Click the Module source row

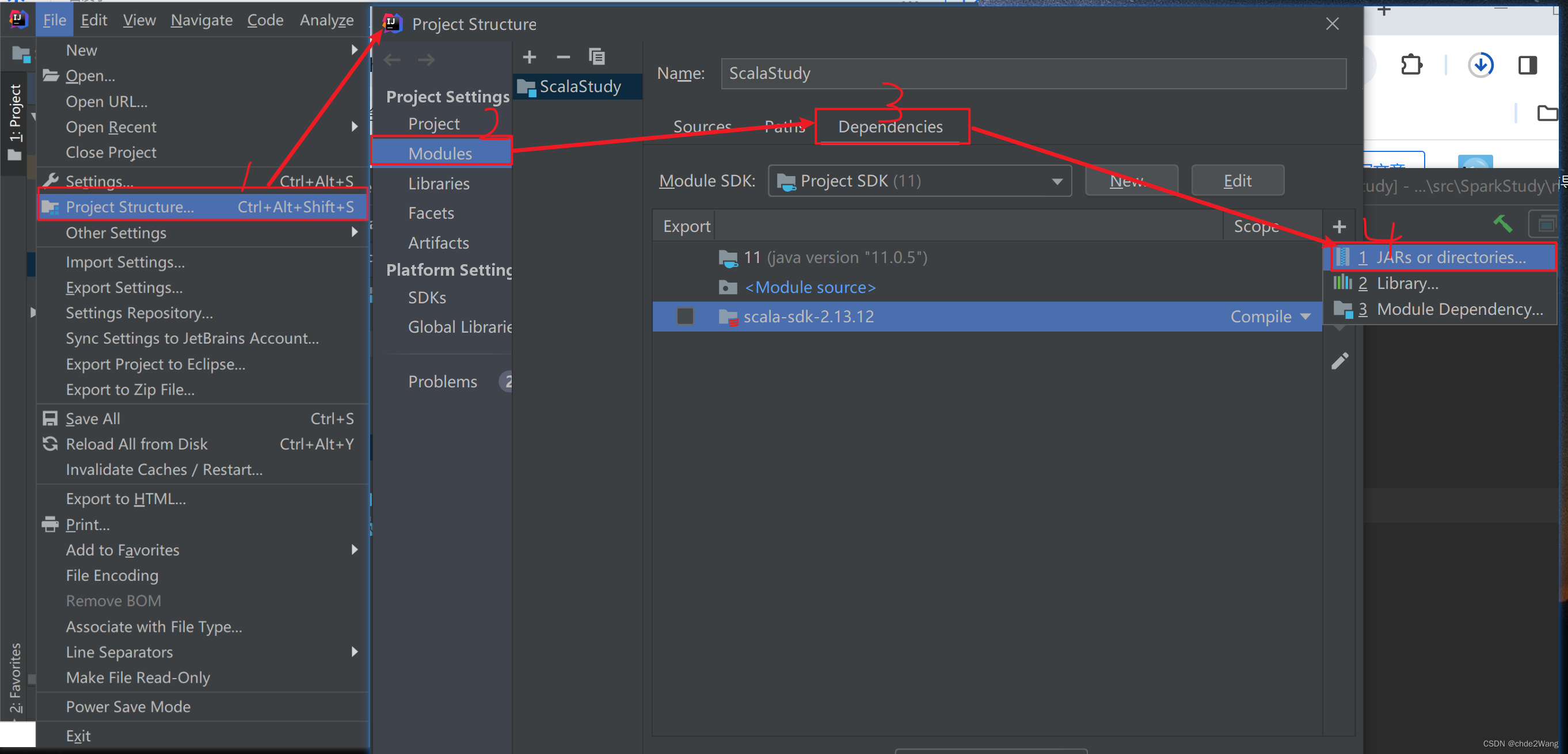pos(987,287)
